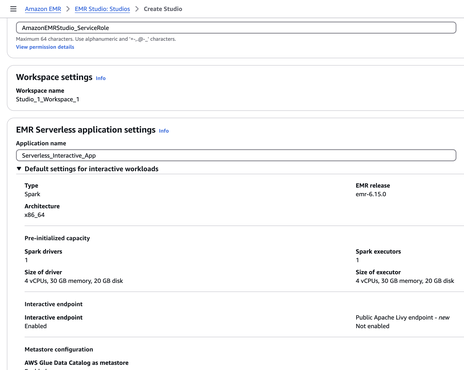Select the Pre-initialized capacity heading
The width and height of the screenshot is (464, 370).
(x=57, y=238)
